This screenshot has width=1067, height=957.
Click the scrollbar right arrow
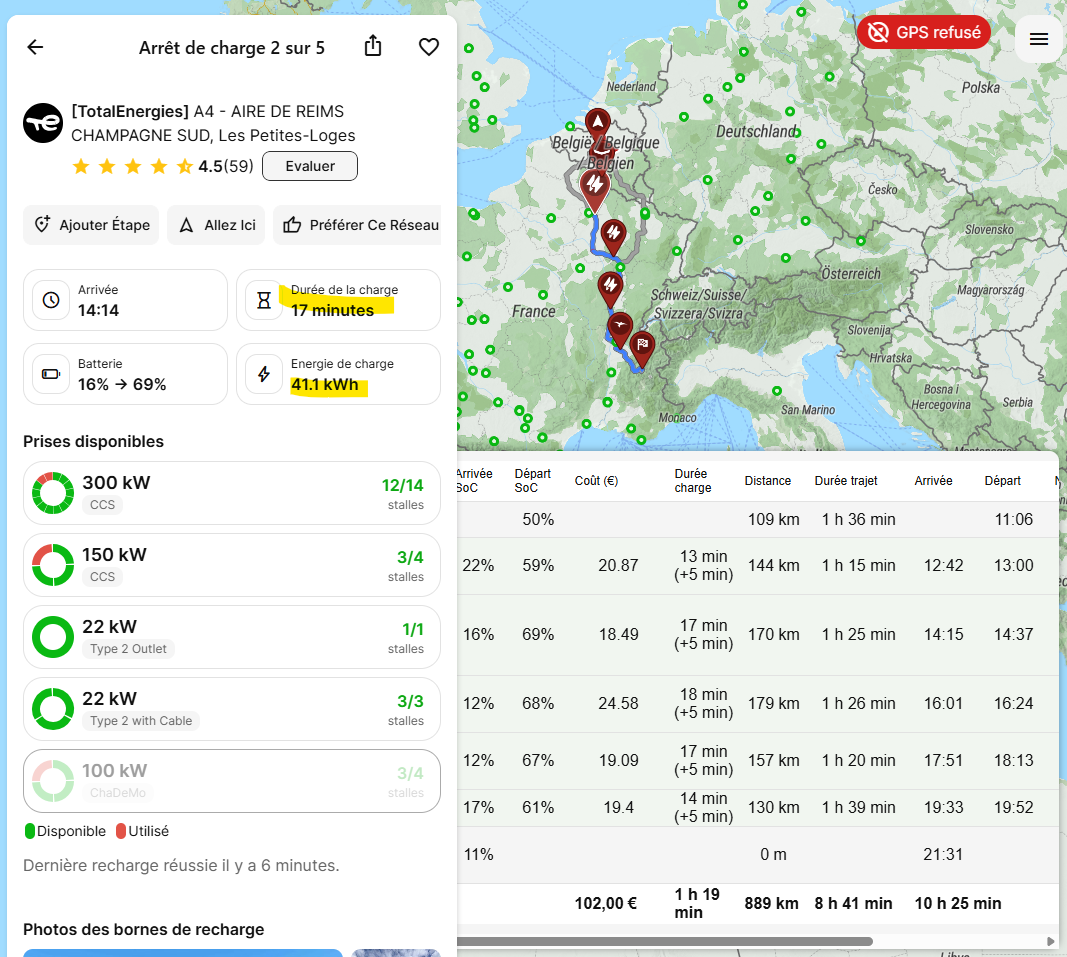1050,941
